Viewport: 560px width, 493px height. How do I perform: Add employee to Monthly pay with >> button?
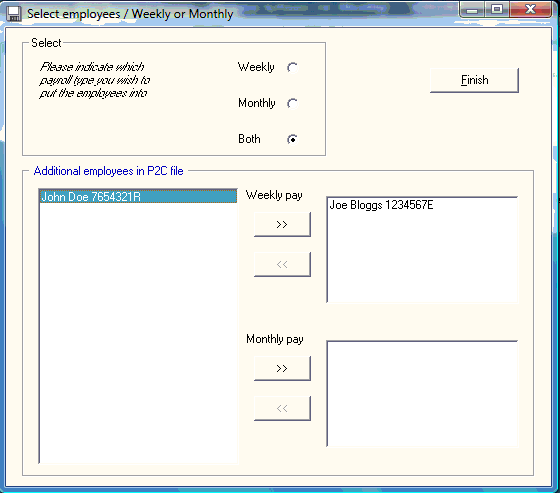[282, 368]
